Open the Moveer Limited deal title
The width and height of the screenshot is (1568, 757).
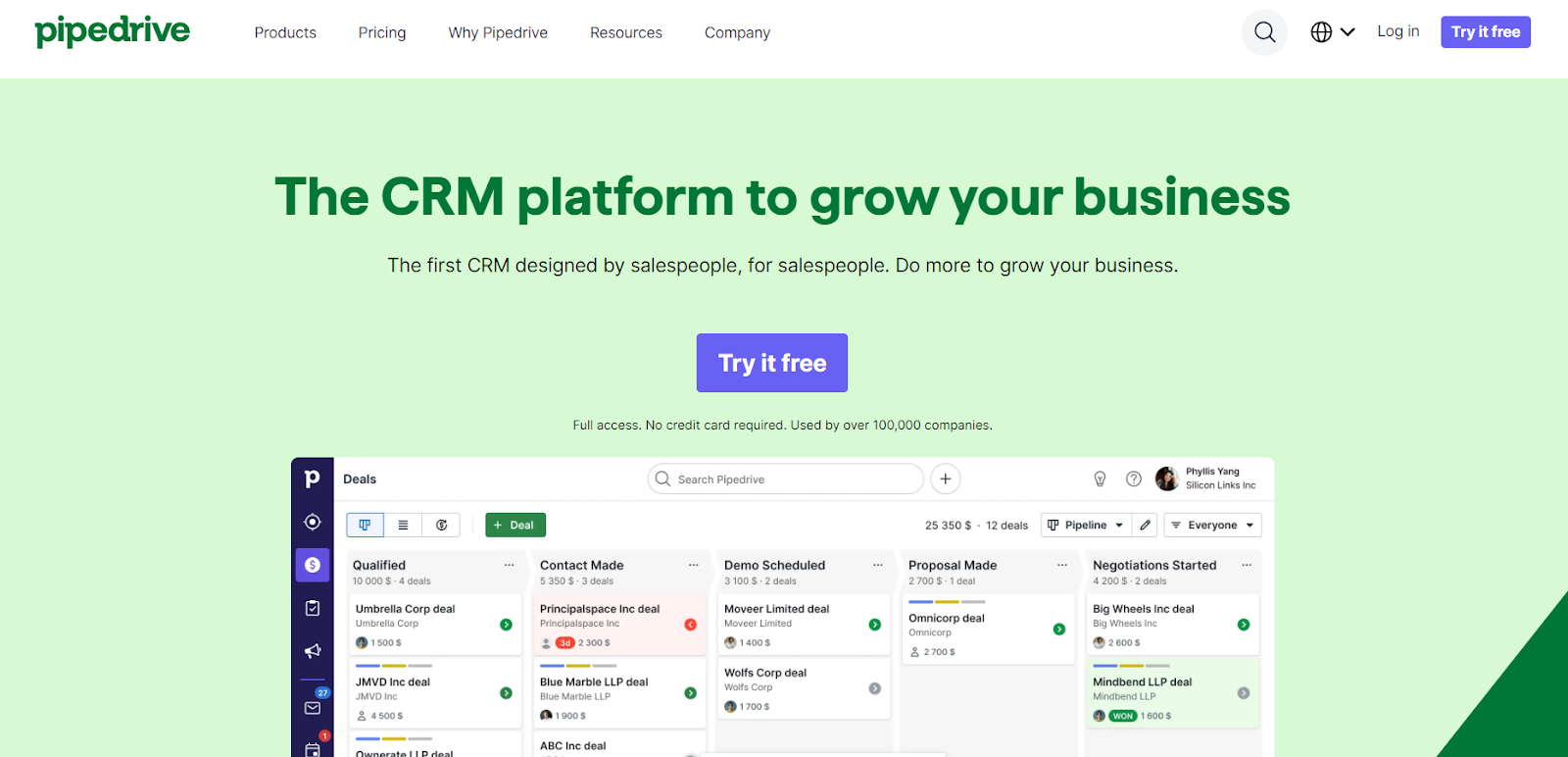(776, 609)
